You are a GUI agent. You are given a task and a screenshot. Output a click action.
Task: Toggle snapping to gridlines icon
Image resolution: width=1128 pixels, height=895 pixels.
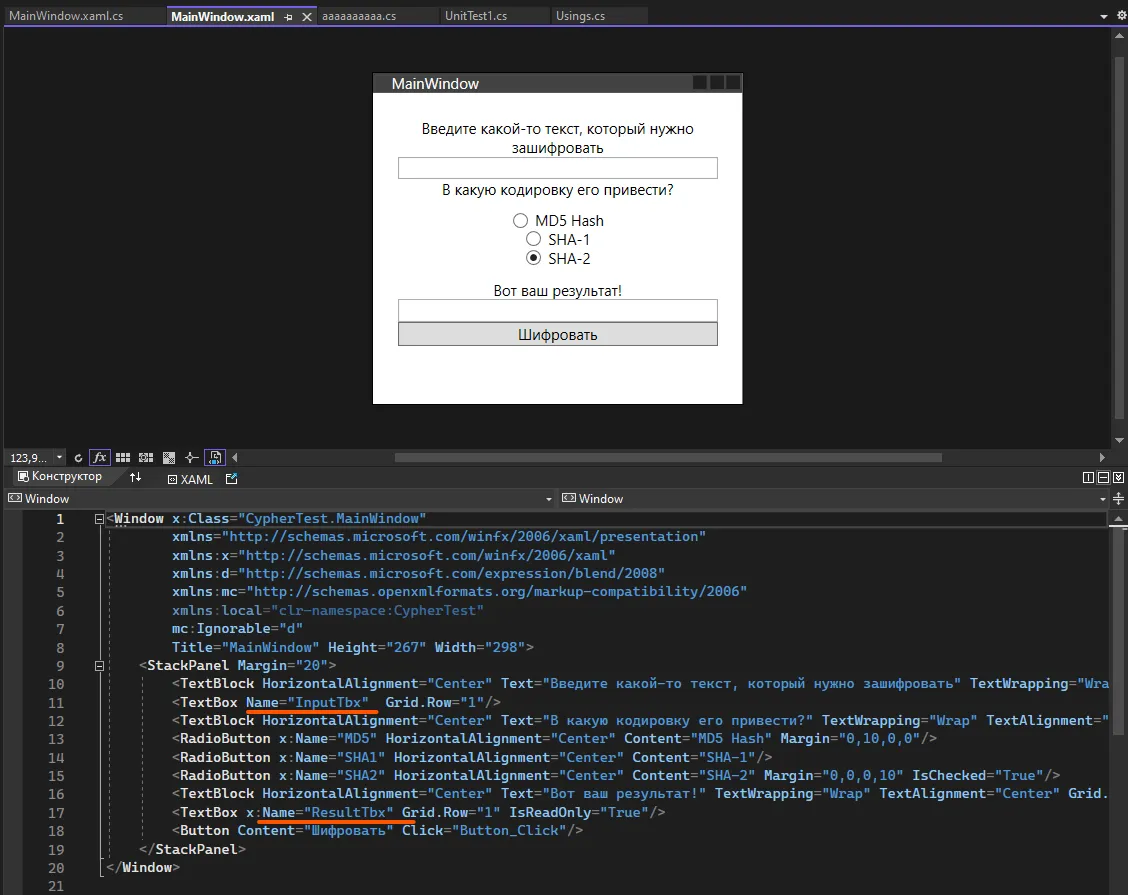[x=146, y=458]
